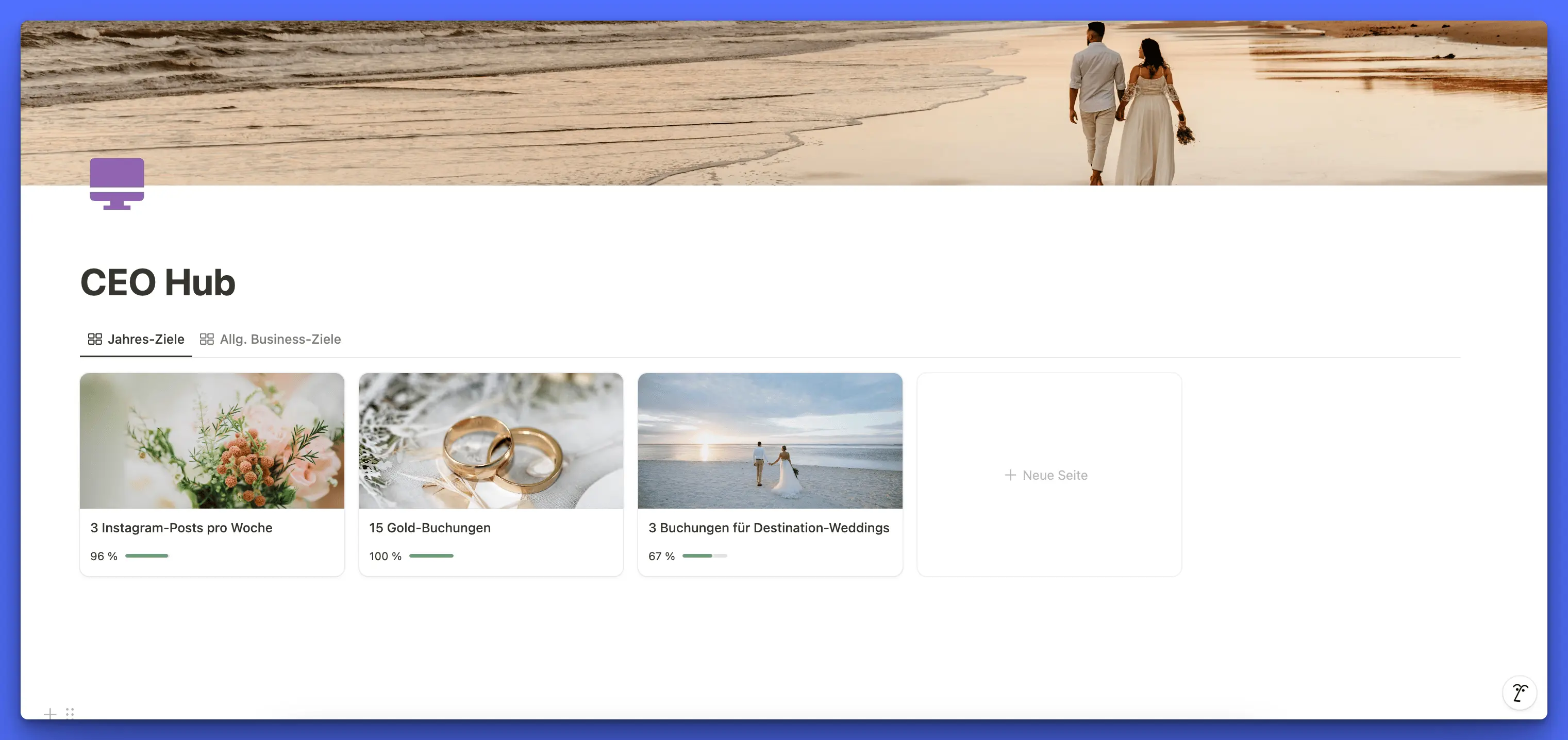Switch to the Jahres-Ziele tab
This screenshot has height=740, width=1568.
click(x=145, y=339)
